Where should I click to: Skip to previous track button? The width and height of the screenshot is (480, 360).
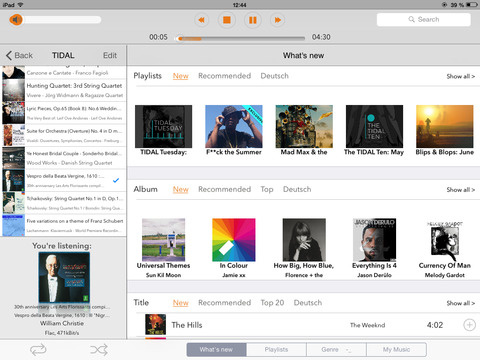[x=201, y=20]
